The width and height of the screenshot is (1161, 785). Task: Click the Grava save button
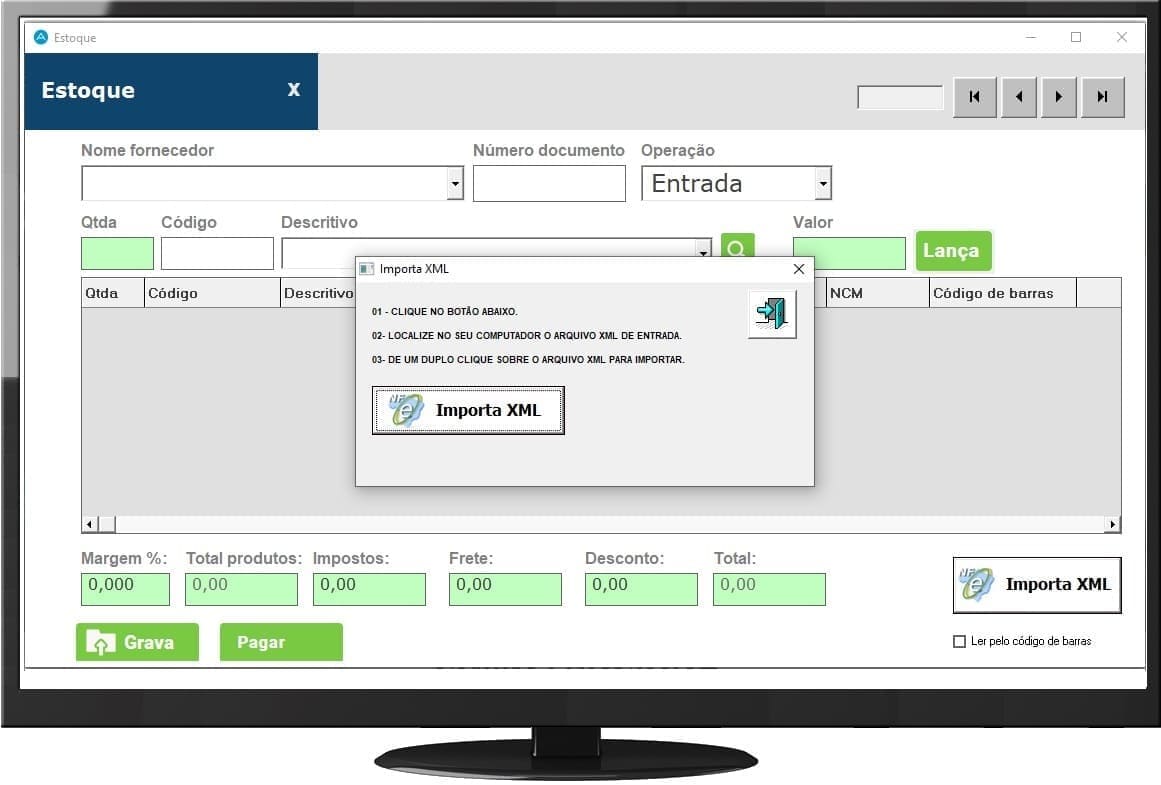(x=137, y=642)
